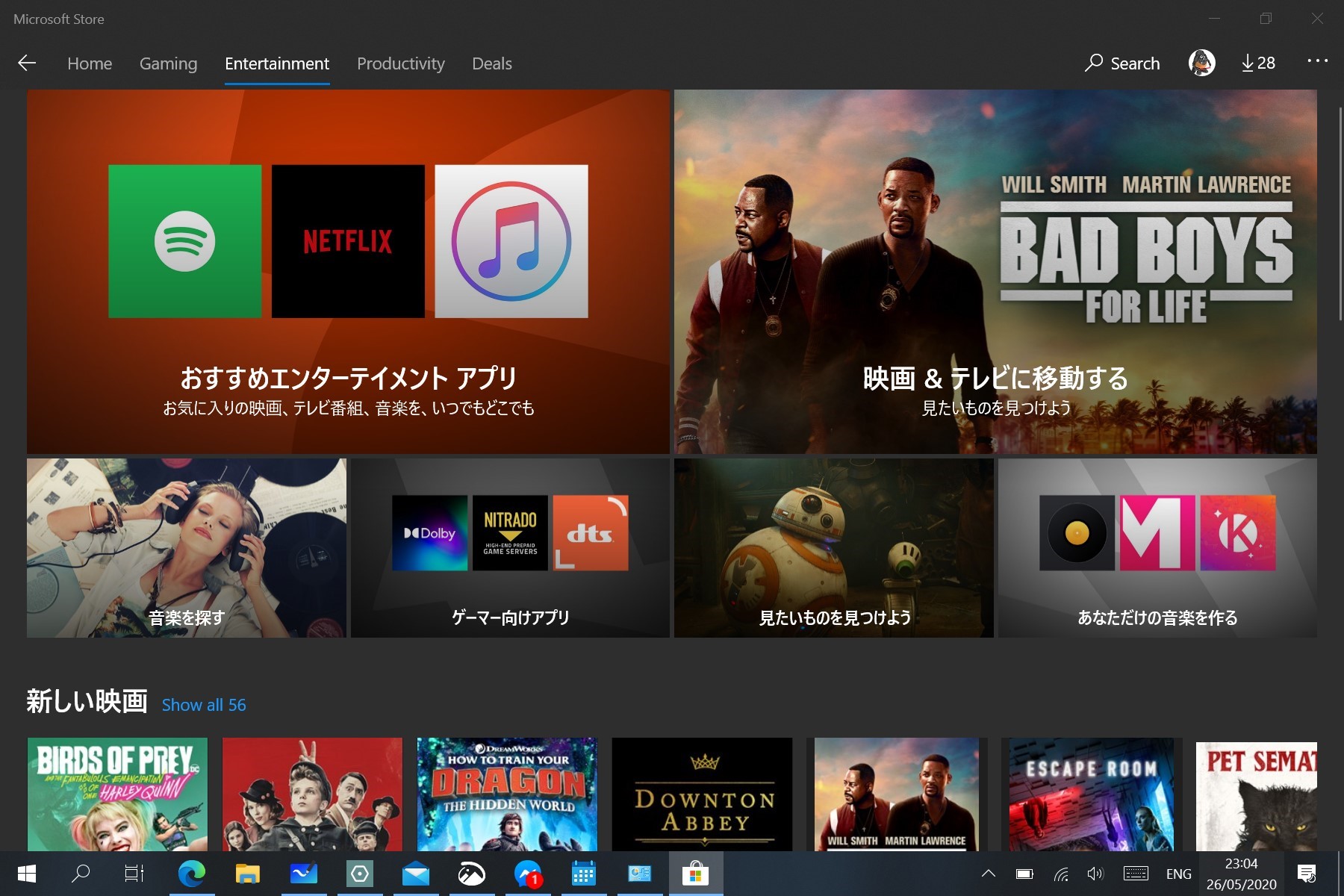This screenshot has width=1344, height=896.
Task: Open File Explorer from the taskbar
Action: (x=247, y=874)
